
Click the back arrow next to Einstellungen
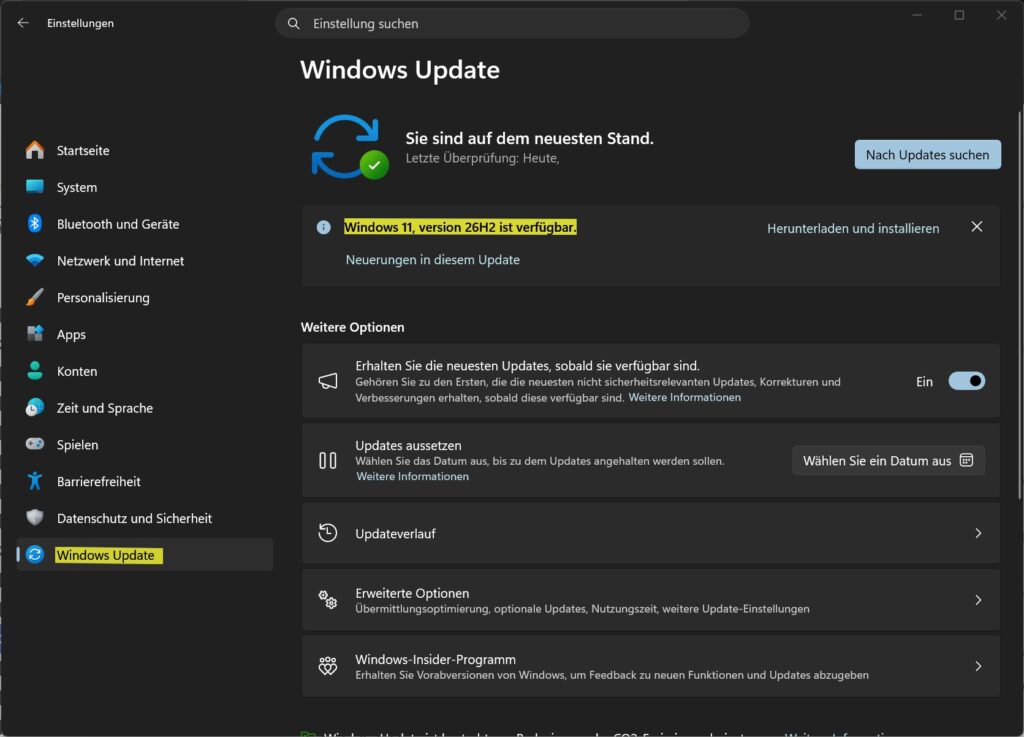click(x=23, y=23)
